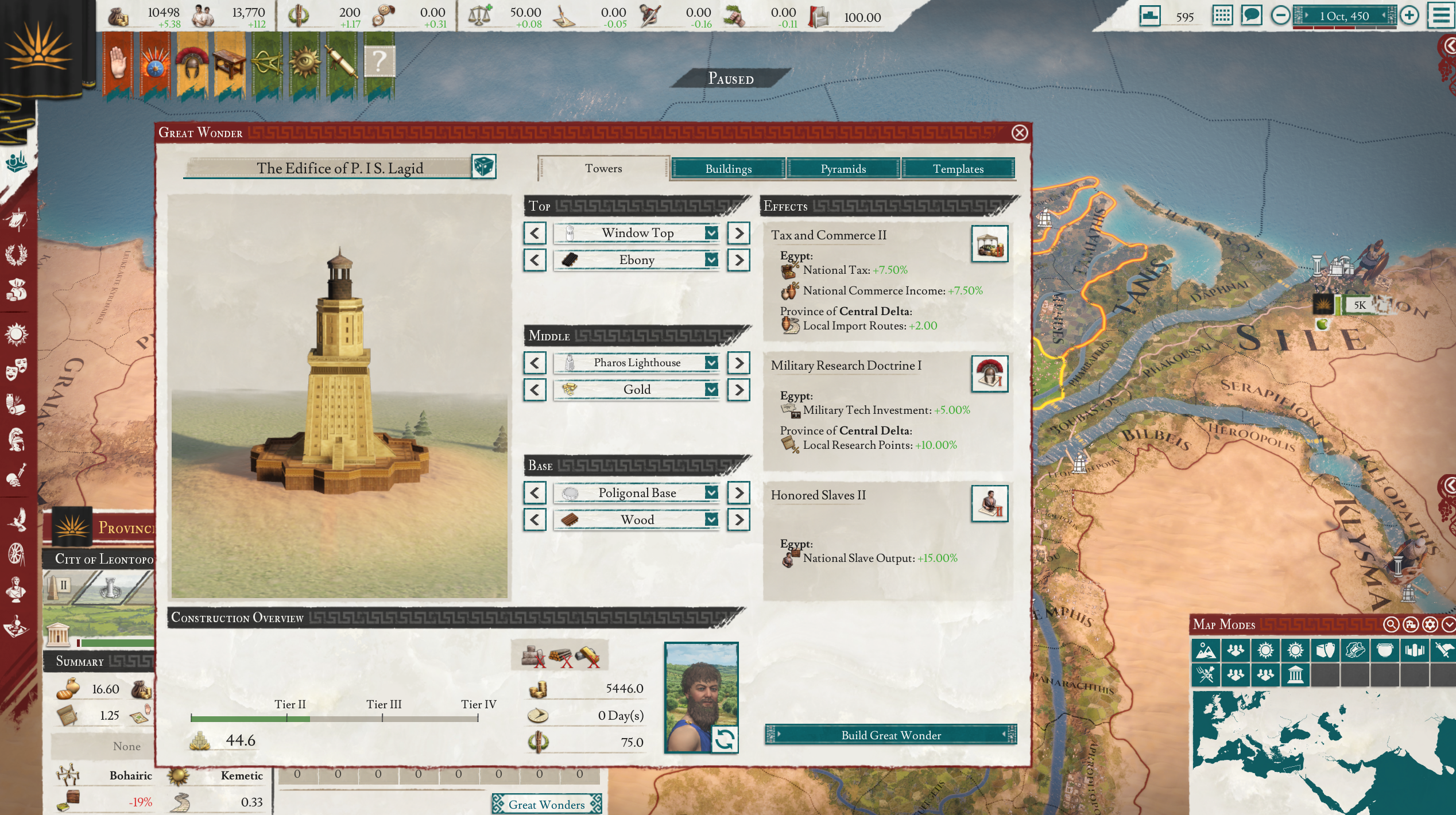Open the economy money bag sidebar icon

pos(16,288)
